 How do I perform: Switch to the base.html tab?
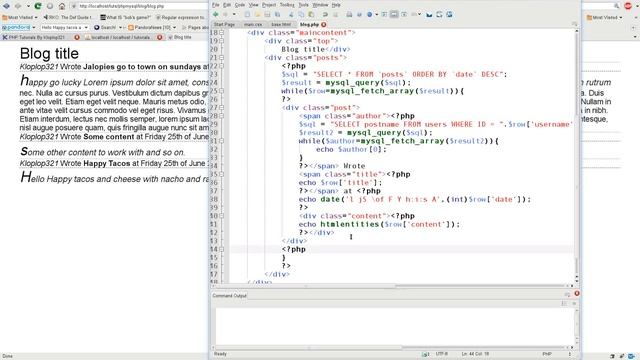point(281,24)
